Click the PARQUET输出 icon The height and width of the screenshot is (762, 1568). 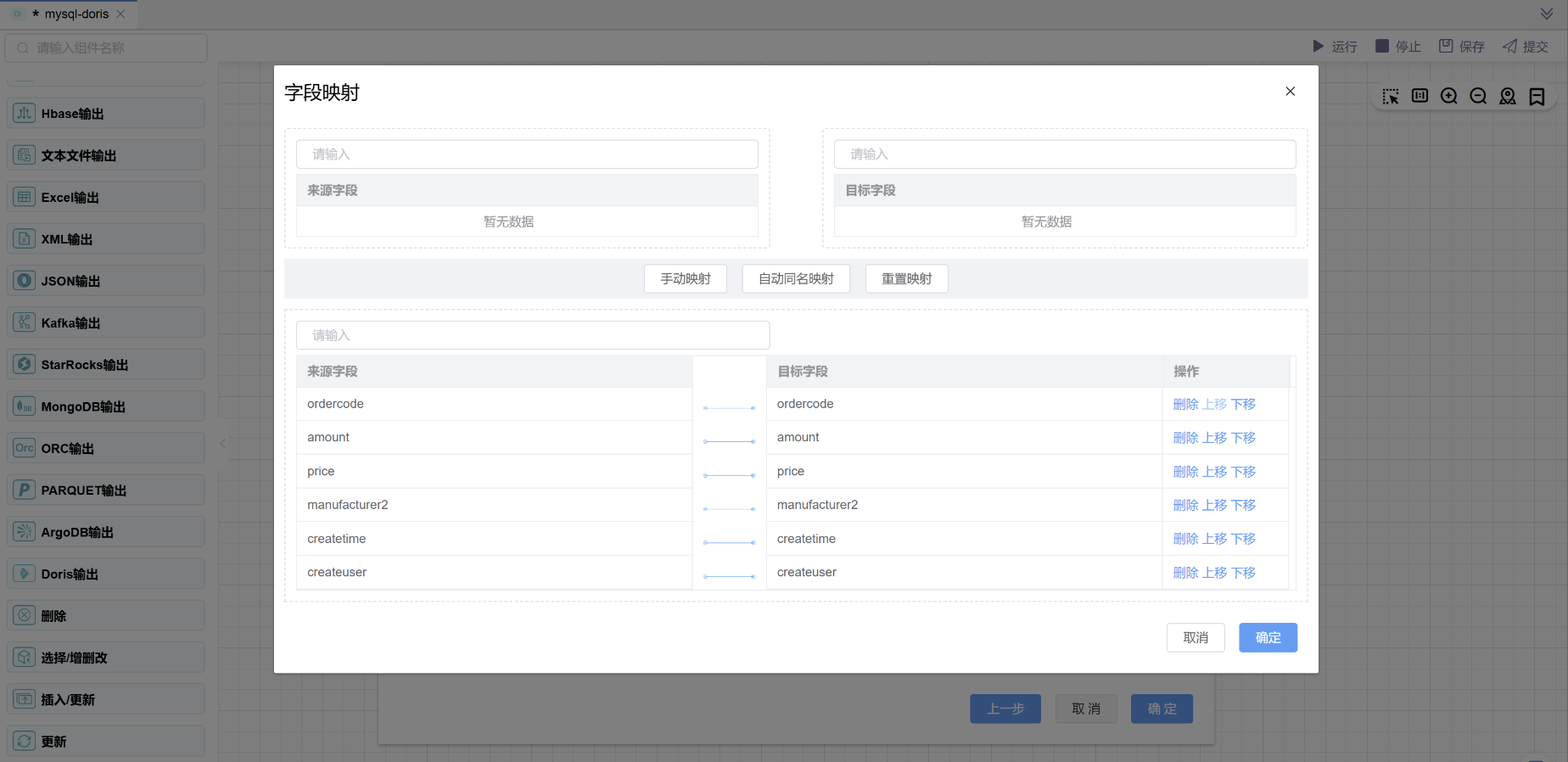pyautogui.click(x=25, y=490)
